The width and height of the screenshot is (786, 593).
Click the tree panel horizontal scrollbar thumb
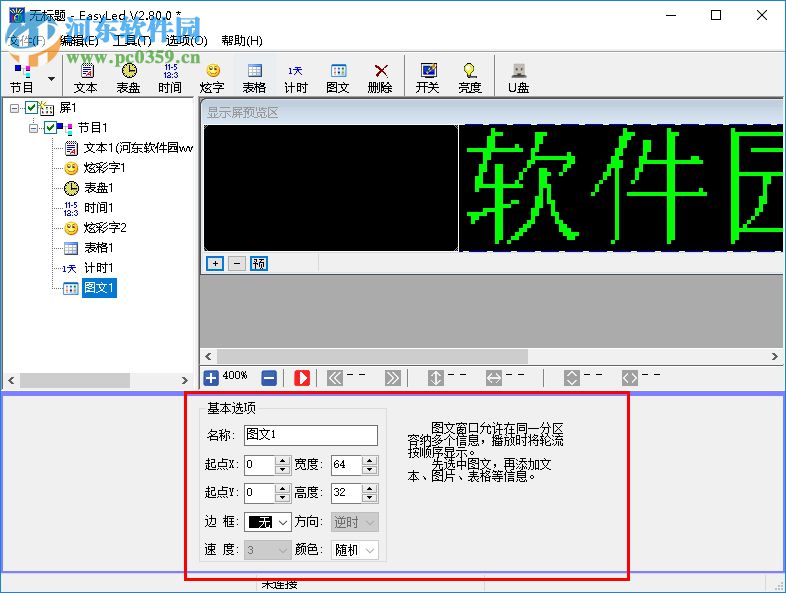75,380
